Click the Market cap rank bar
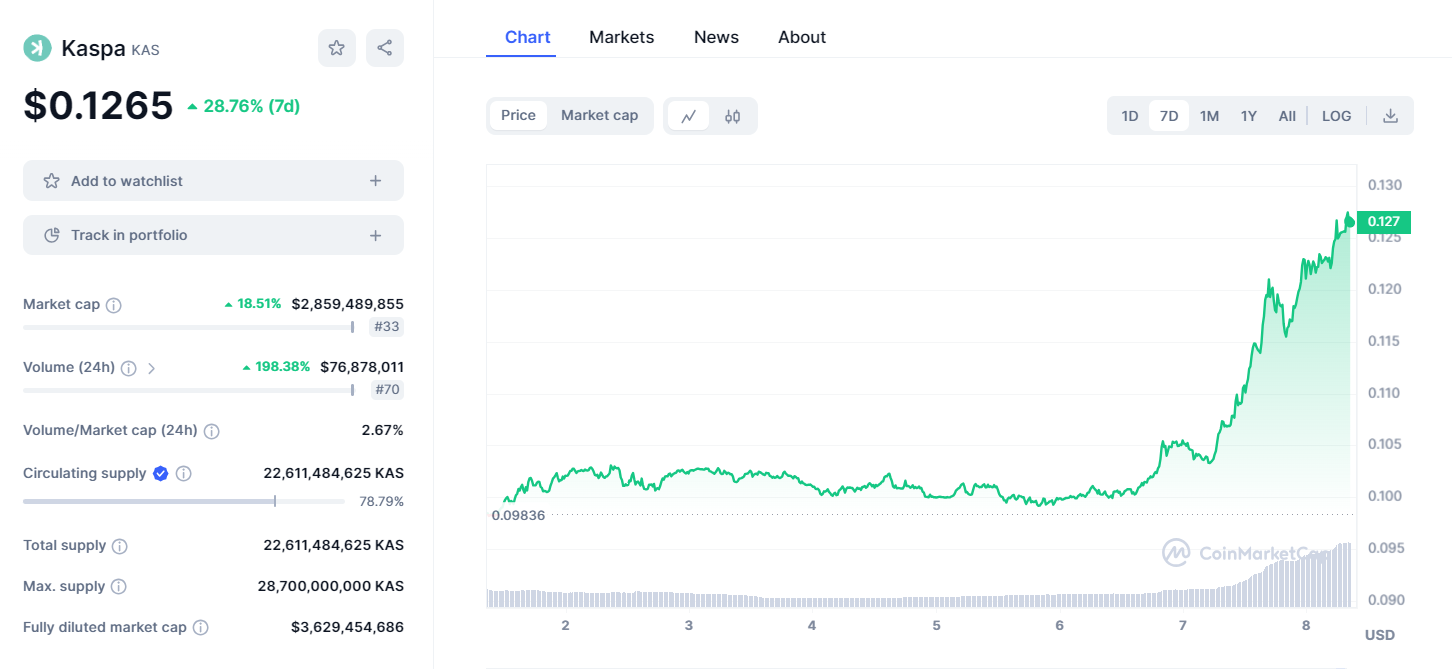This screenshot has width=1452, height=669. point(189,327)
